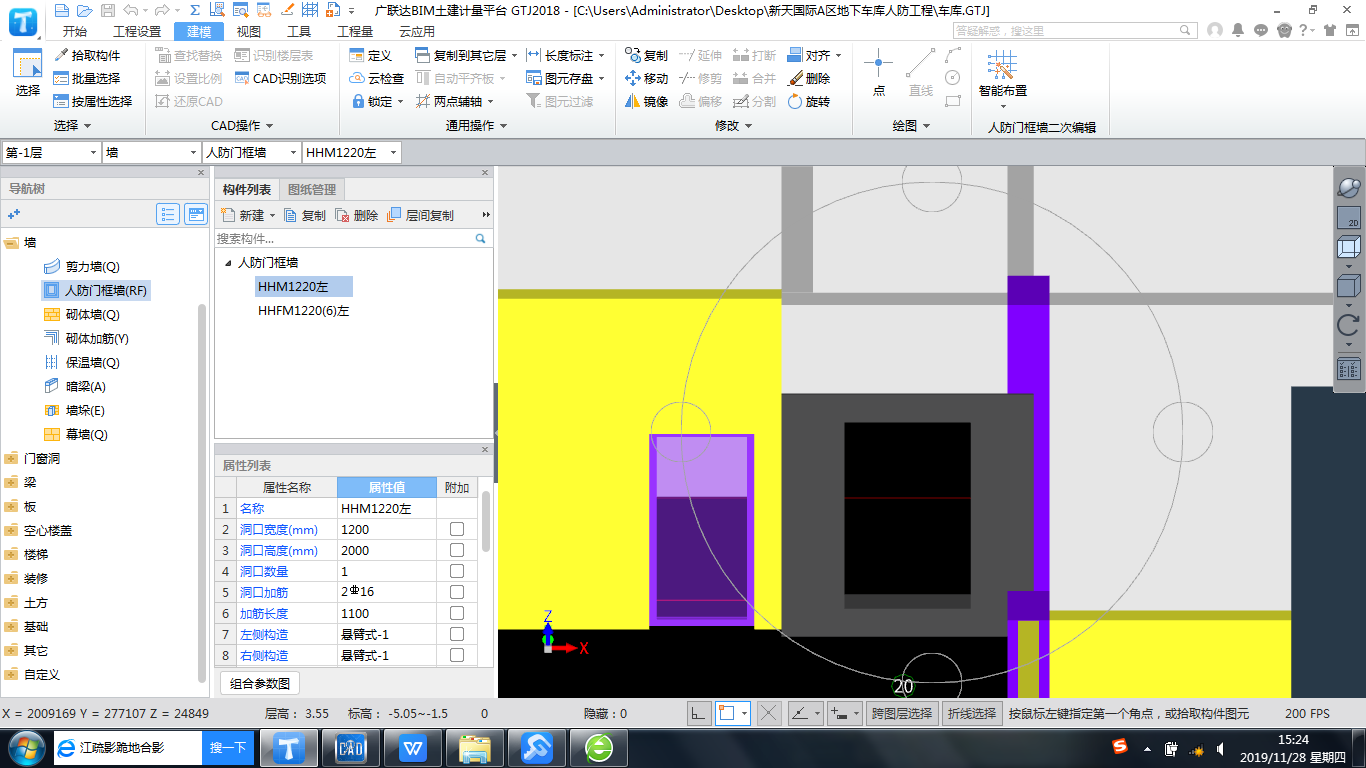
Task: Choose the 按属性选择 select-by-property tool
Action: [x=93, y=101]
